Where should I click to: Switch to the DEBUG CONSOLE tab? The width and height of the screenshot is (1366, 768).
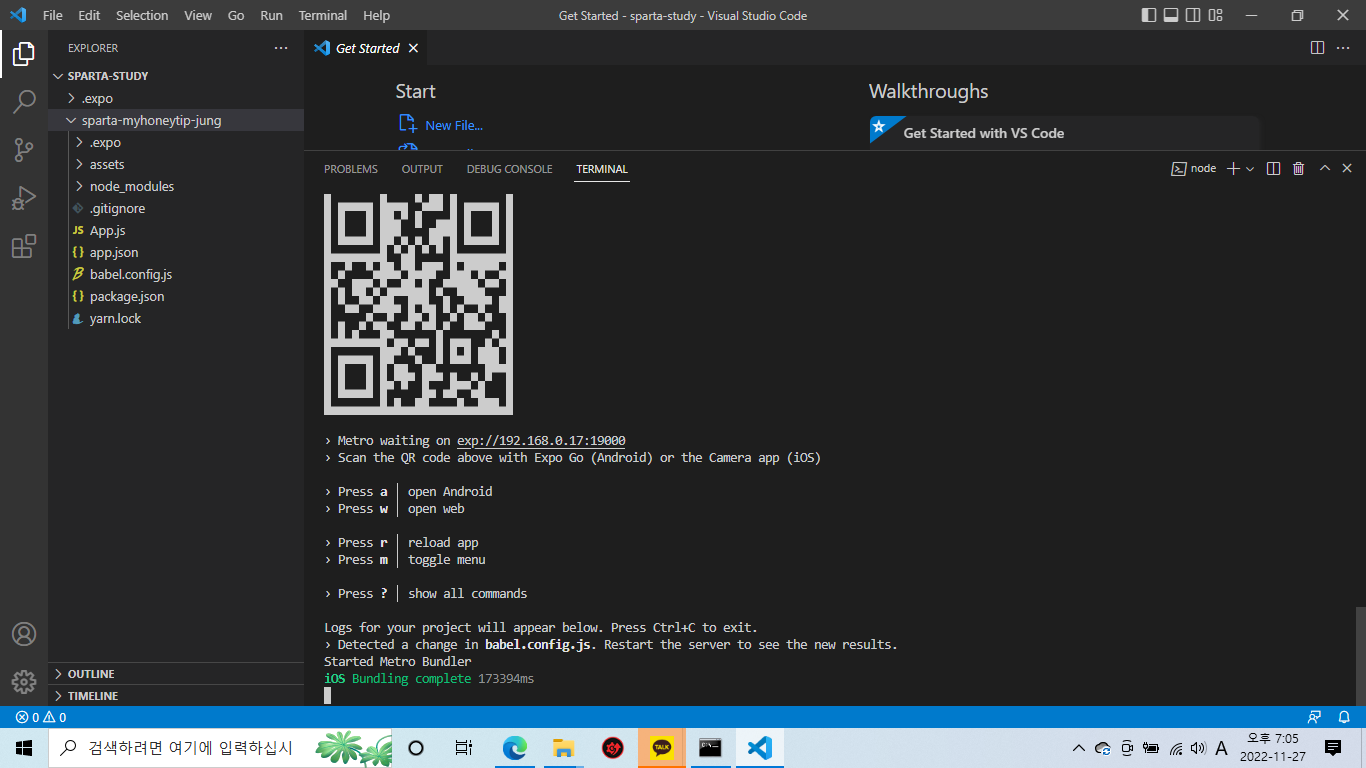(509, 169)
